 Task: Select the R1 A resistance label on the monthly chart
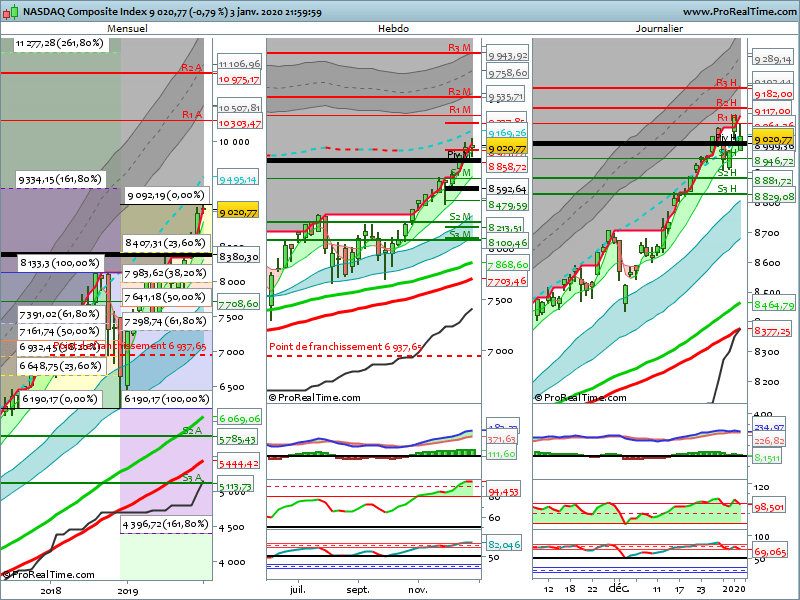[191, 115]
